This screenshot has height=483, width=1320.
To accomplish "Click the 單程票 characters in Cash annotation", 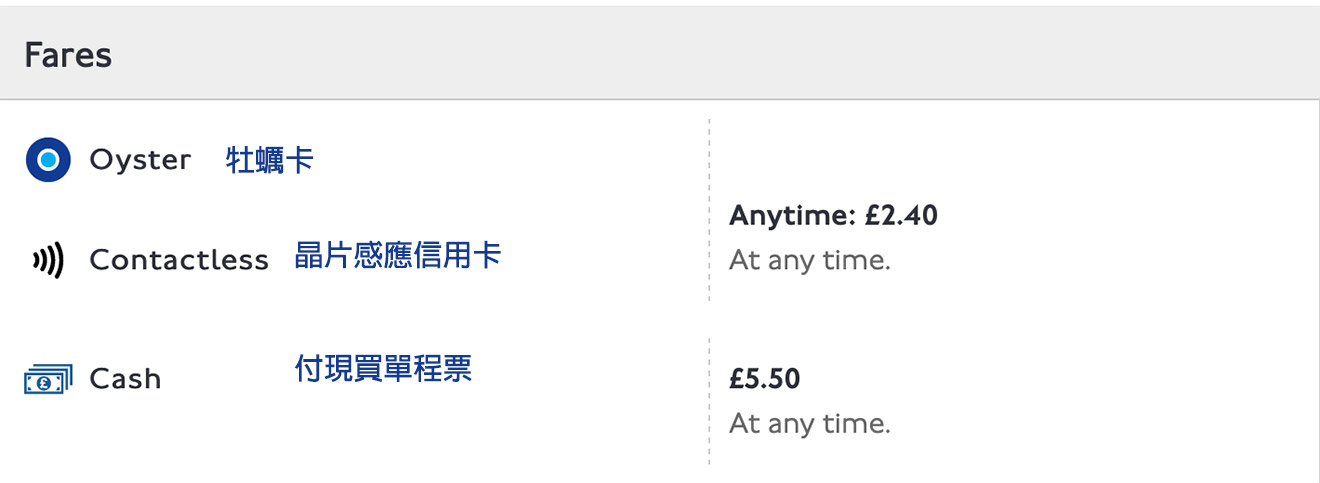I will pos(427,368).
